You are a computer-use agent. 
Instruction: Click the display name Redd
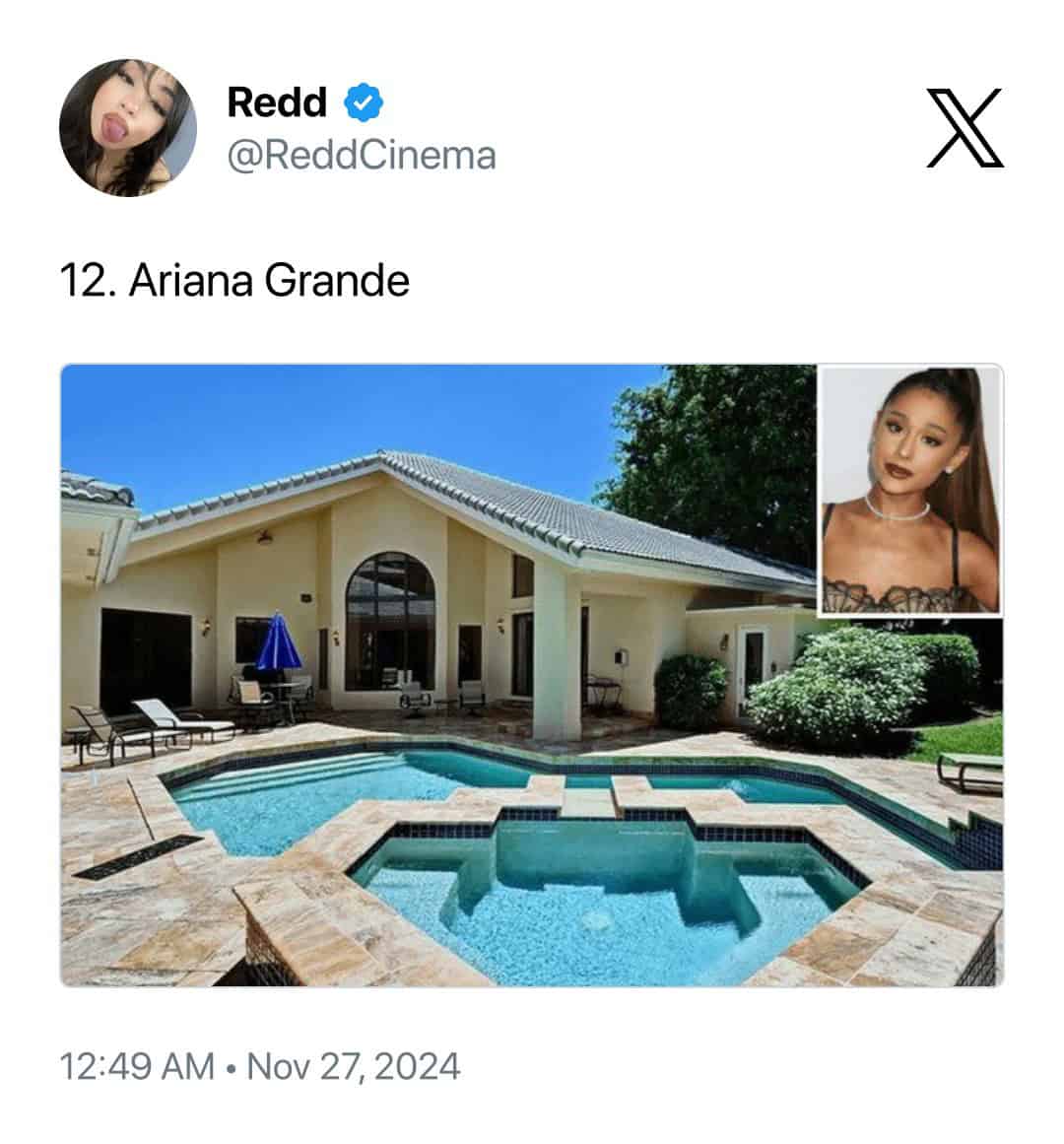click(277, 102)
